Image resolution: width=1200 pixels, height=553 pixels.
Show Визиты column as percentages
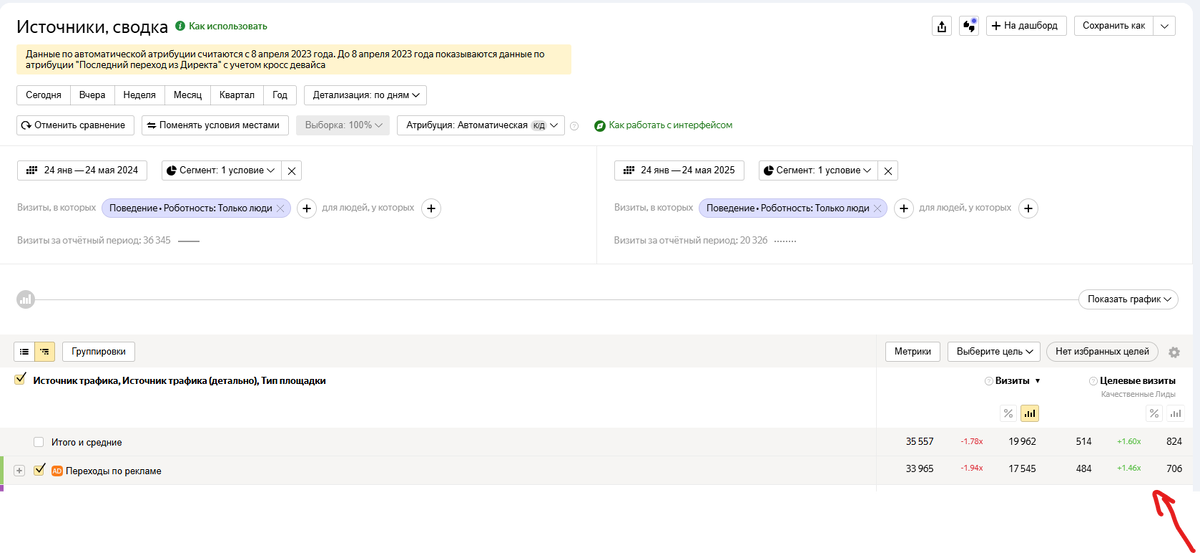point(1008,414)
